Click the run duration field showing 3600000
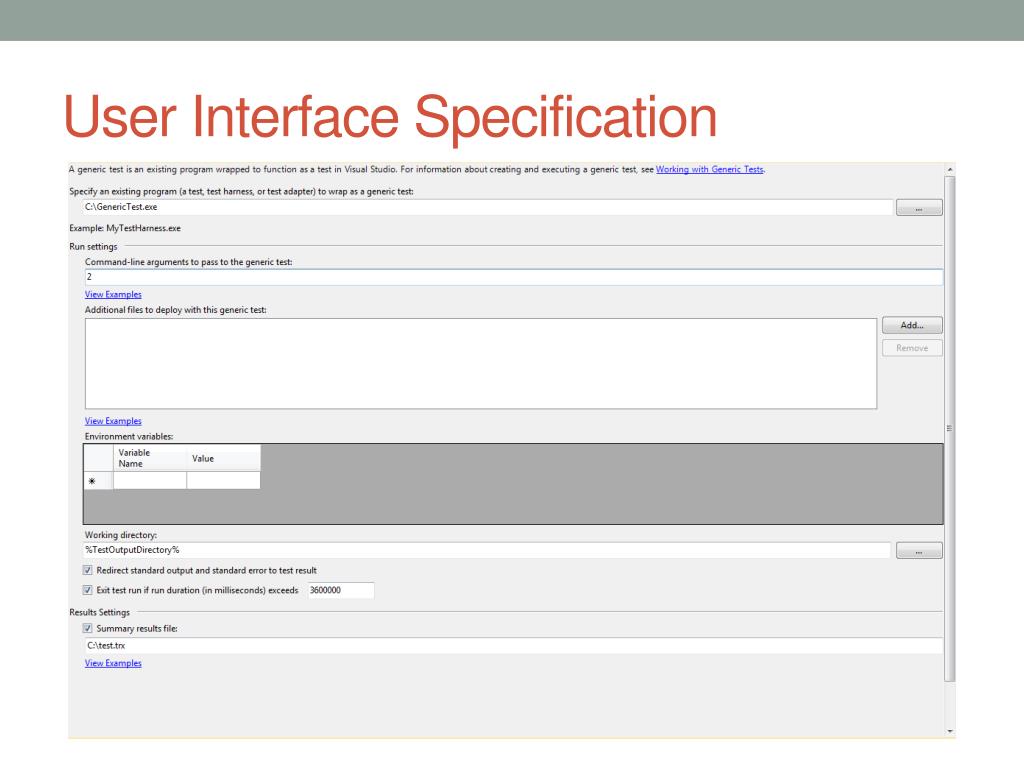Screen dimensions: 1024x768 340,590
